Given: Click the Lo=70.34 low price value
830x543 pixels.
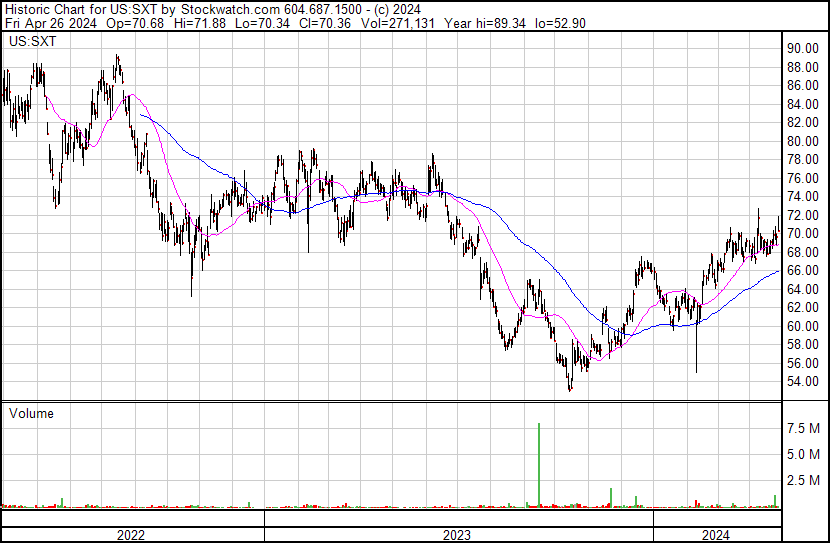Looking at the screenshot, I should [263, 23].
